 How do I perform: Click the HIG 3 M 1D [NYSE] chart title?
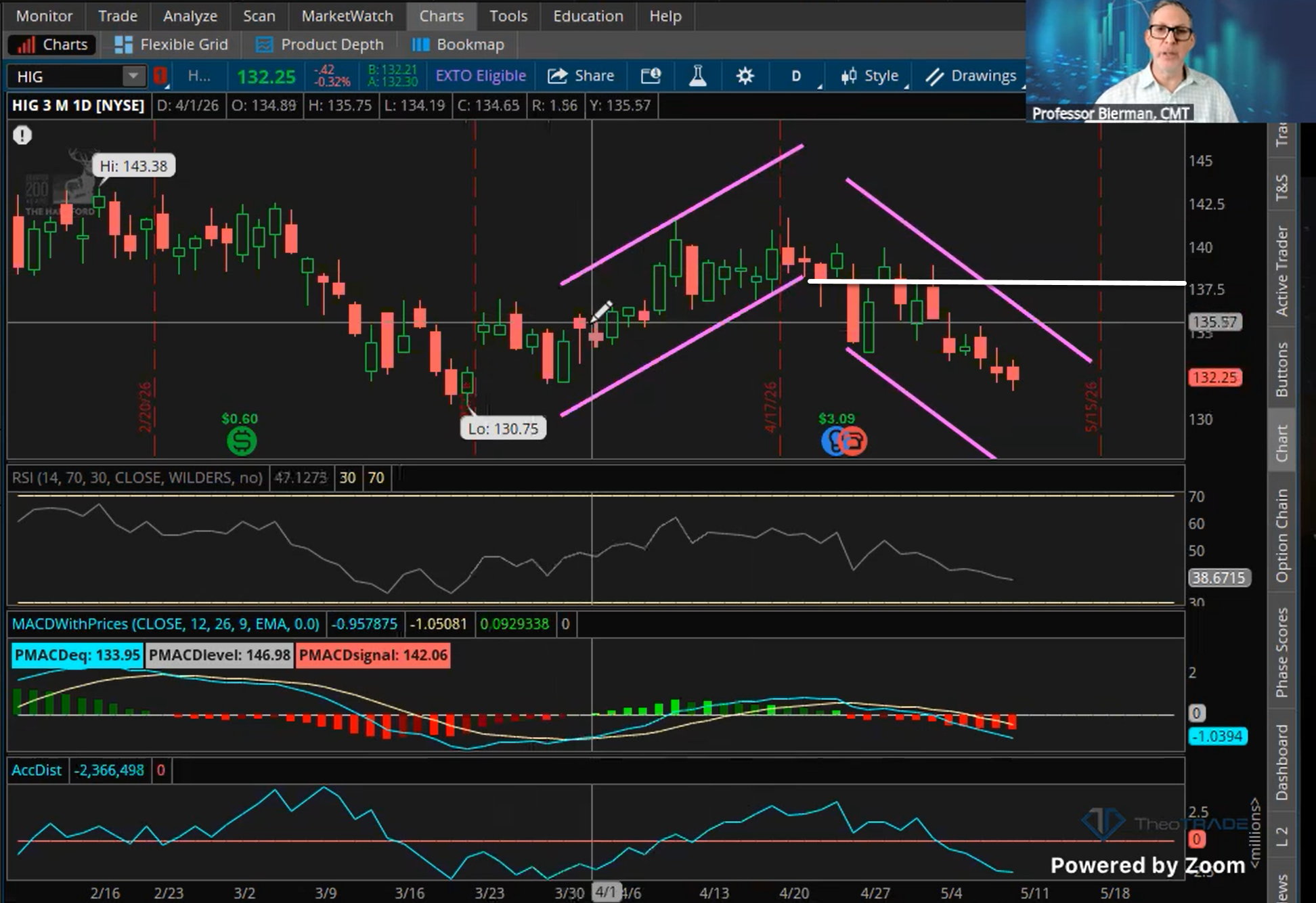point(79,106)
